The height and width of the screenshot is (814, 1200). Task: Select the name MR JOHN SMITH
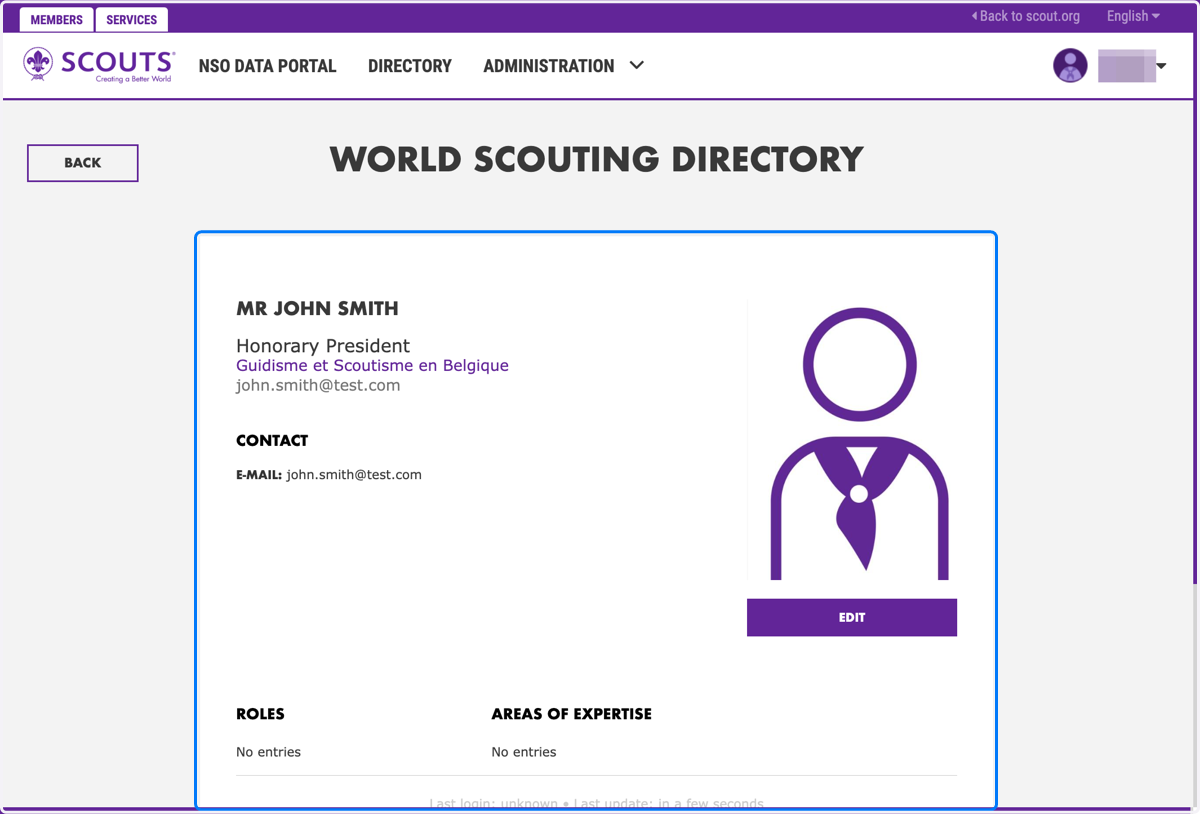(317, 309)
